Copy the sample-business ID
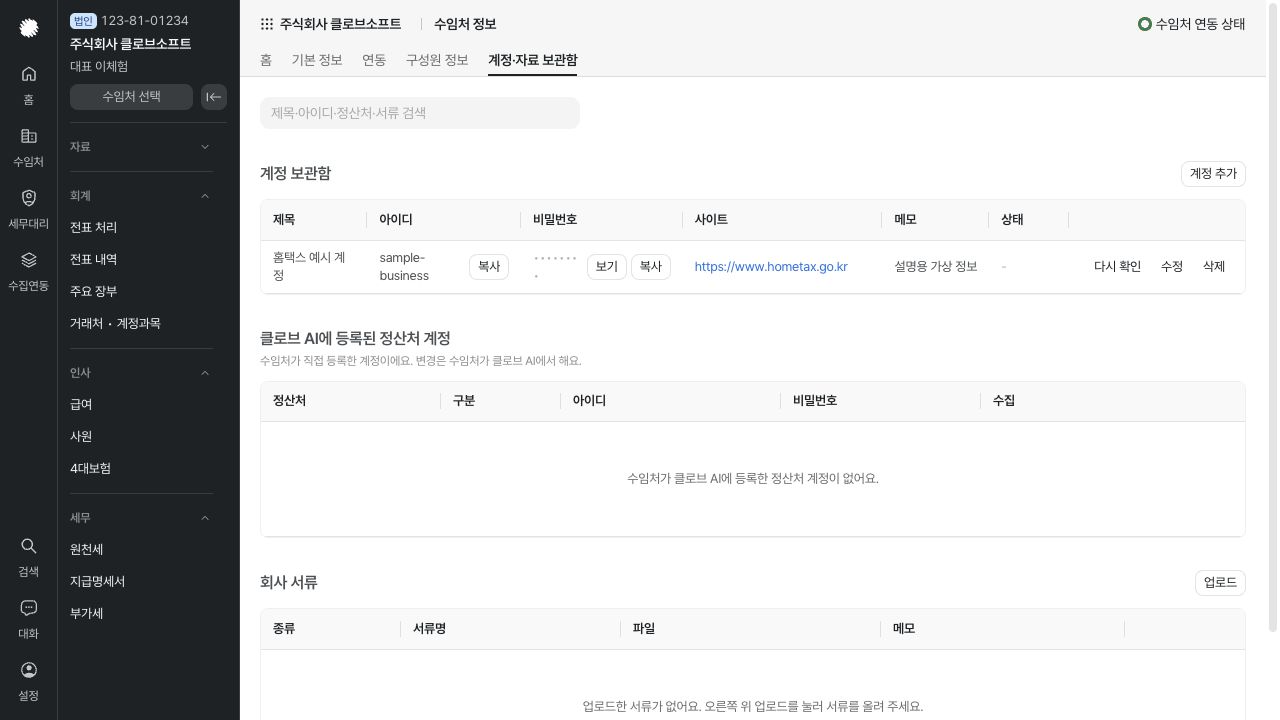This screenshot has height=720, width=1280. [x=489, y=267]
